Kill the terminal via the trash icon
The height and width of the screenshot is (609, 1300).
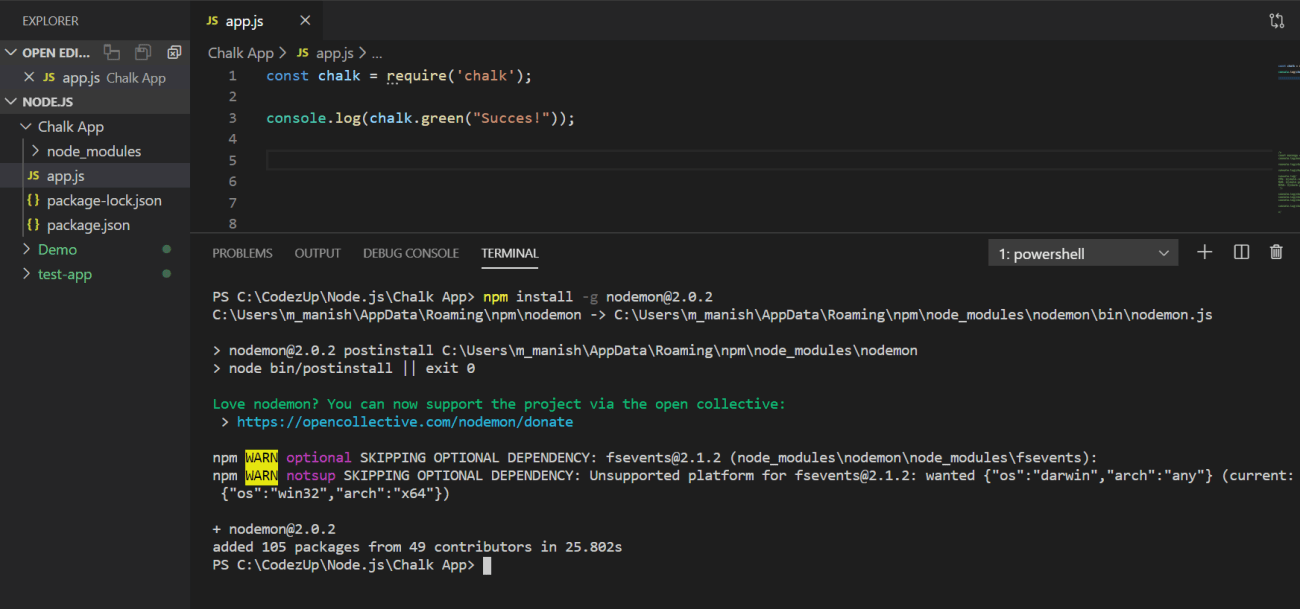click(x=1276, y=252)
